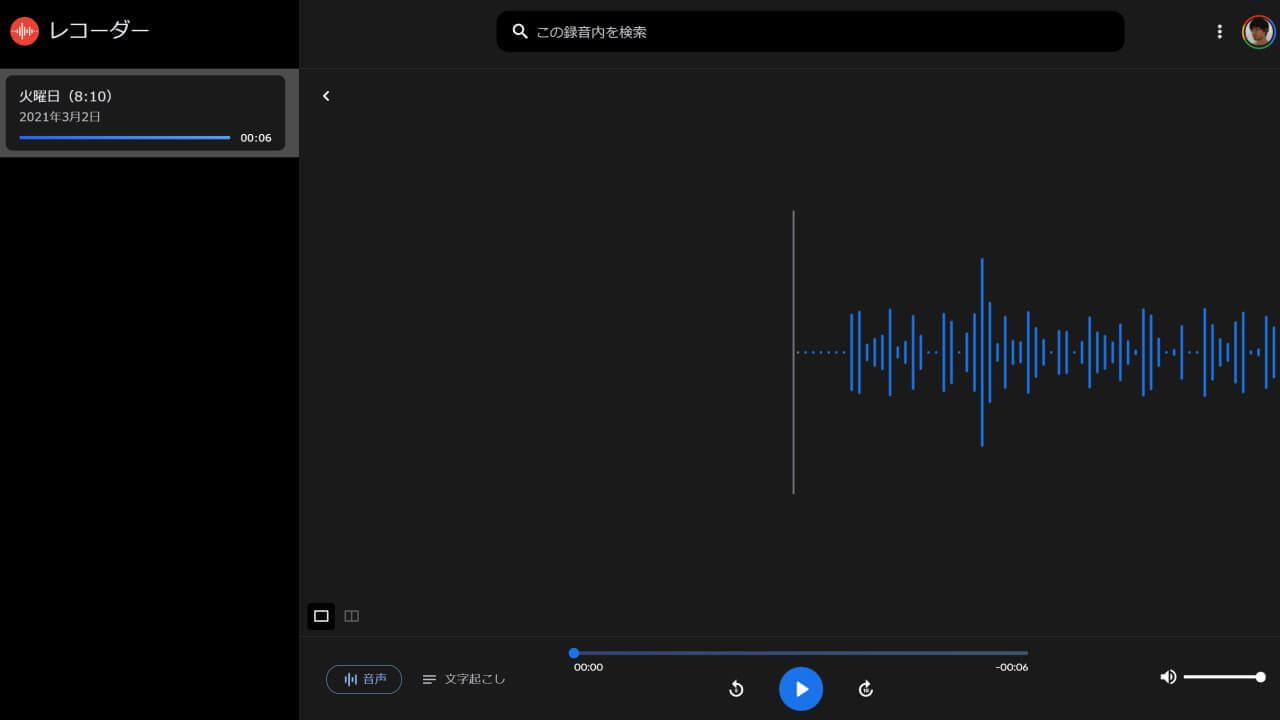Skip forward 5 seconds
Viewport: 1280px width, 720px height.
865,689
